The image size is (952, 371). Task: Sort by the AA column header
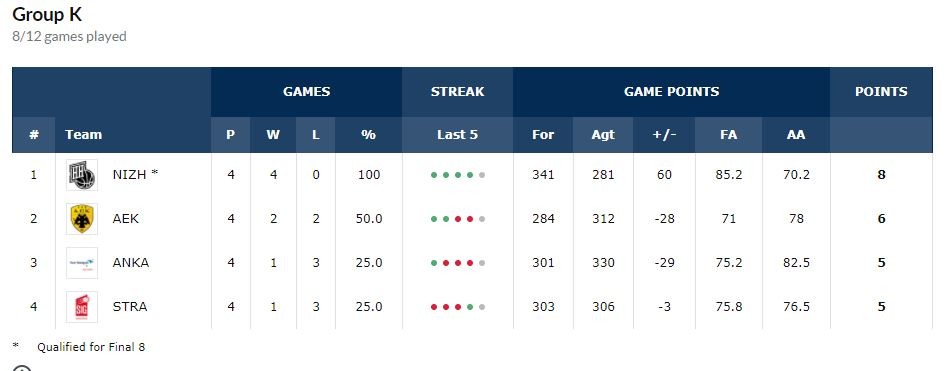(x=796, y=135)
